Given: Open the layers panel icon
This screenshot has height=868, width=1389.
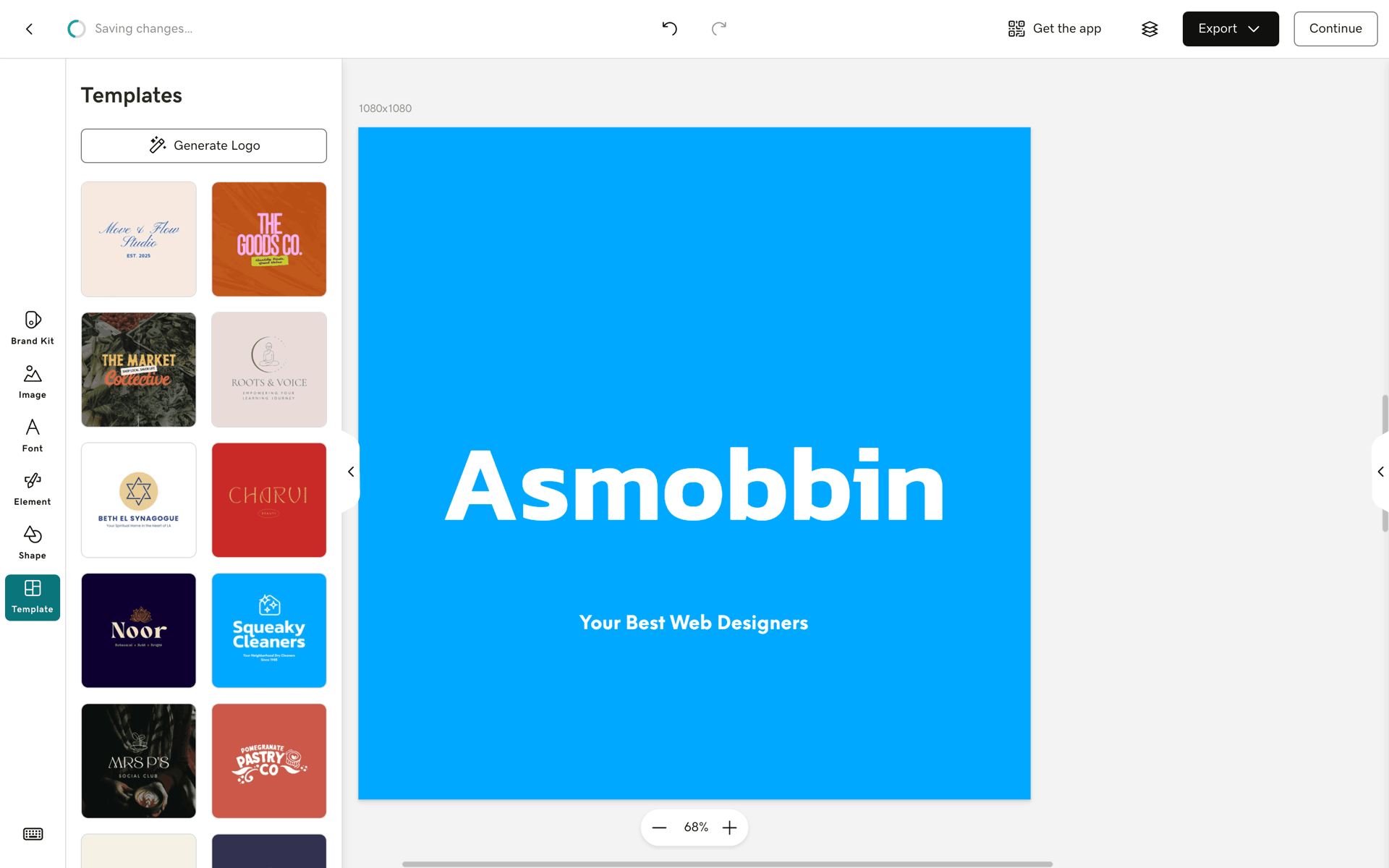Looking at the screenshot, I should pyautogui.click(x=1150, y=29).
